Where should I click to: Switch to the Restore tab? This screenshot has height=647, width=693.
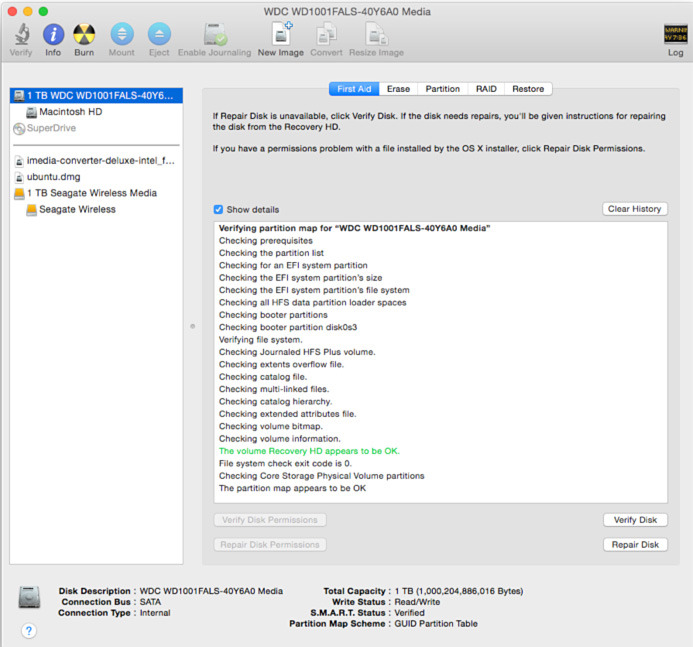pyautogui.click(x=528, y=89)
